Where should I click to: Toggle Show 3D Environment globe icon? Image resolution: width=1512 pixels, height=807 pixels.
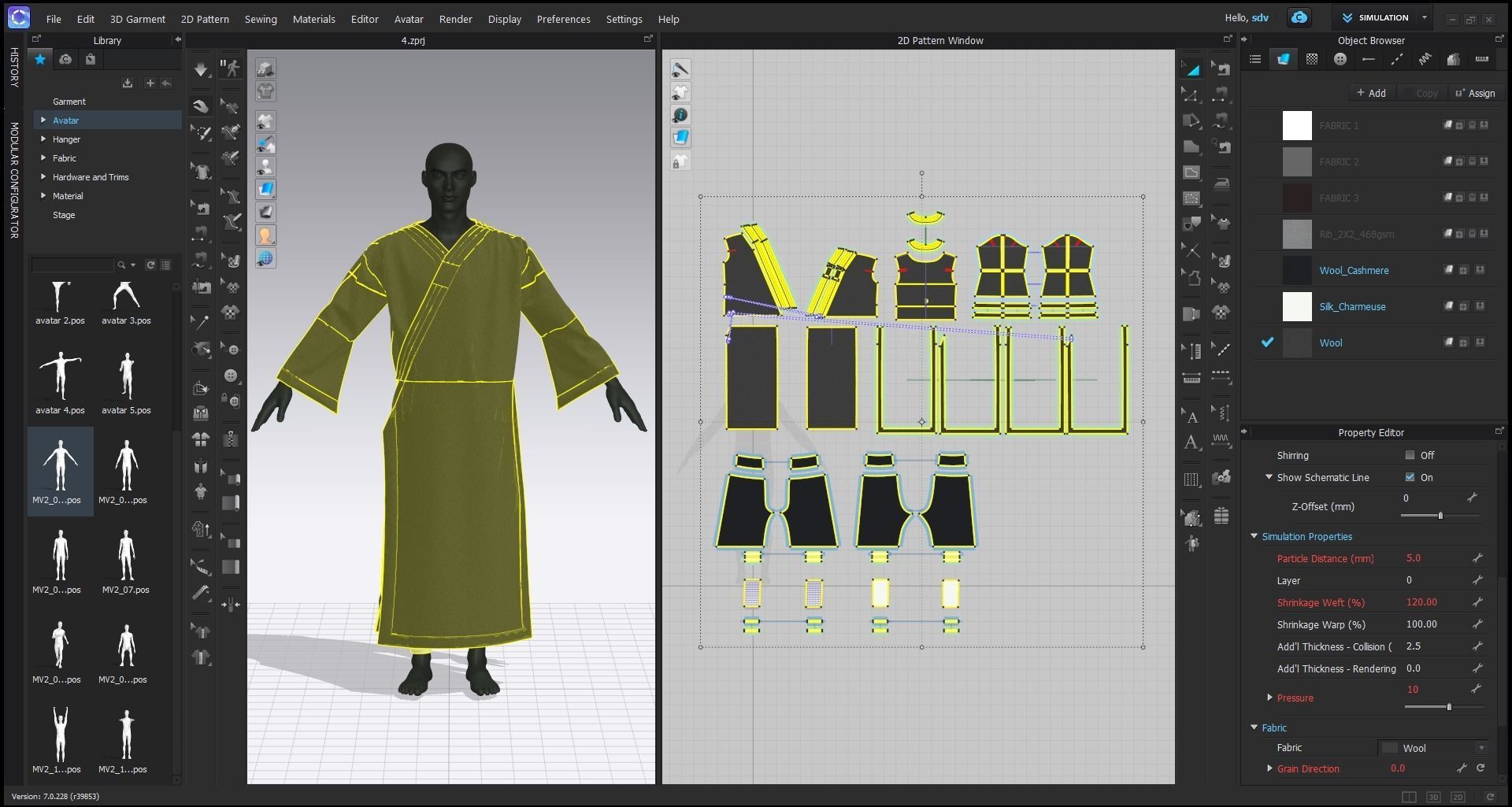[x=265, y=258]
